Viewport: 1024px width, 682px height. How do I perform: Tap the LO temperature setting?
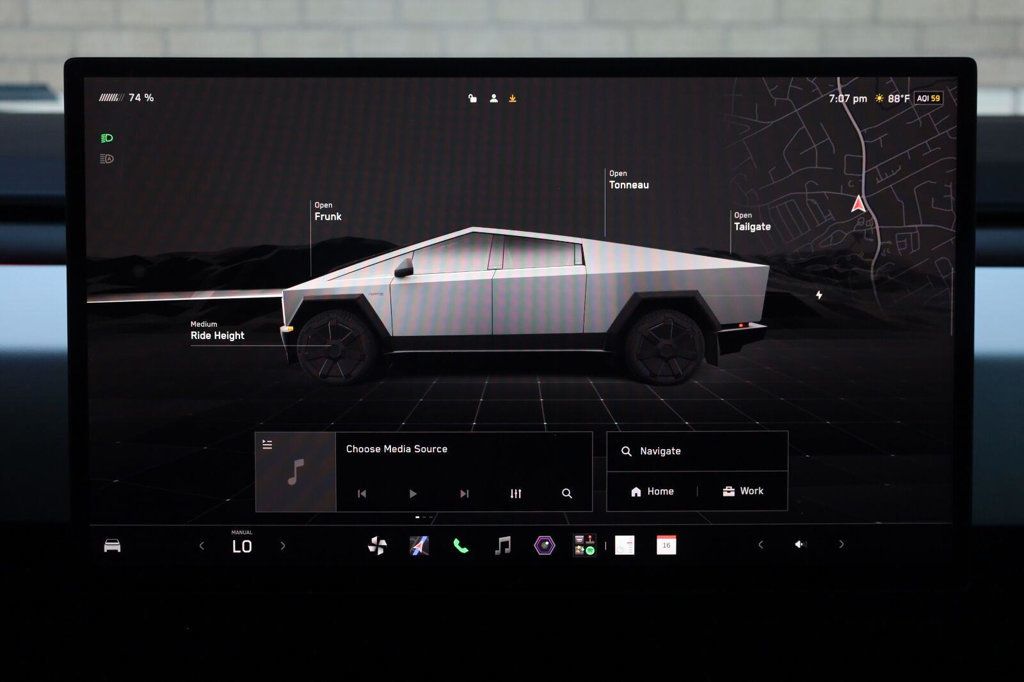click(x=242, y=546)
